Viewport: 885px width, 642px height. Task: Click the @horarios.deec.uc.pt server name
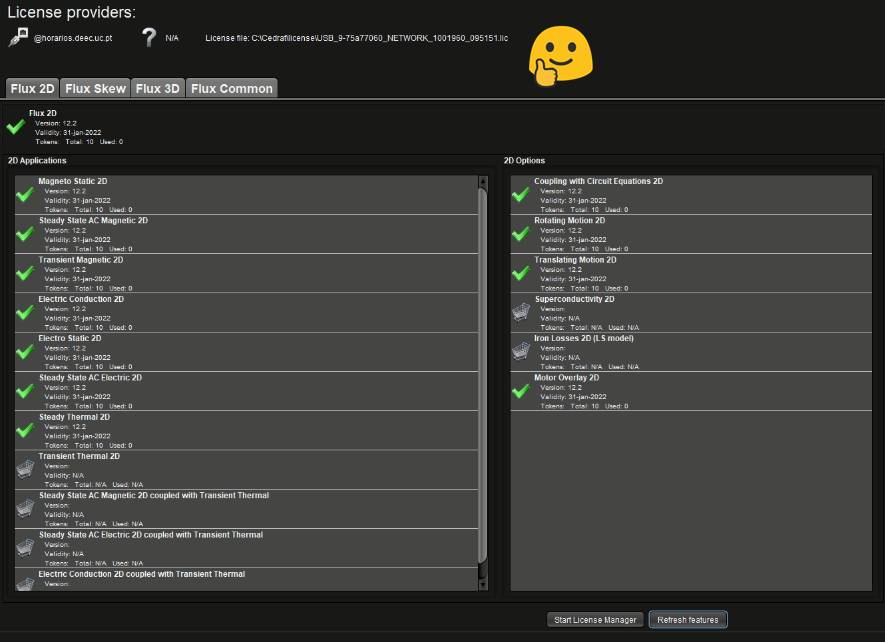click(x=73, y=38)
